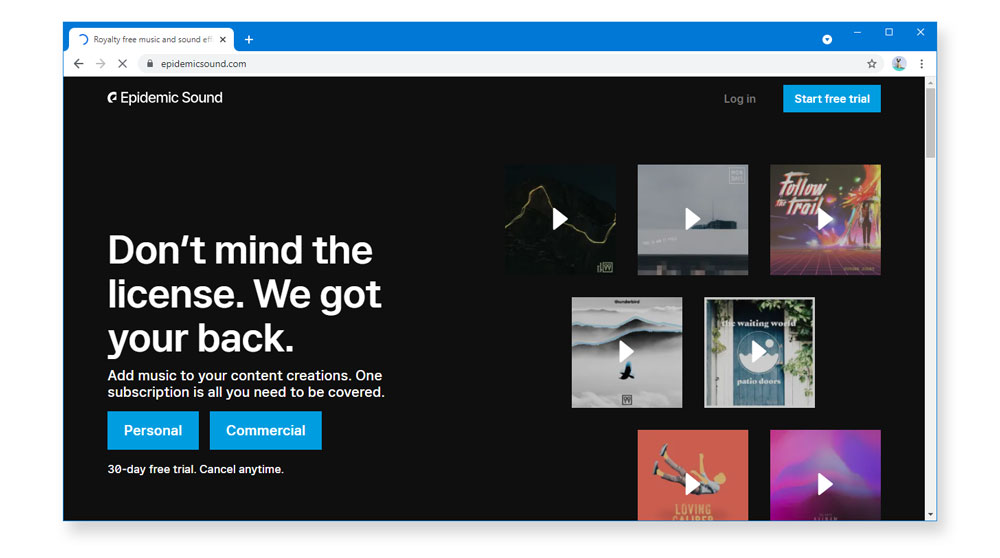Play the purple gradient album

(x=825, y=485)
